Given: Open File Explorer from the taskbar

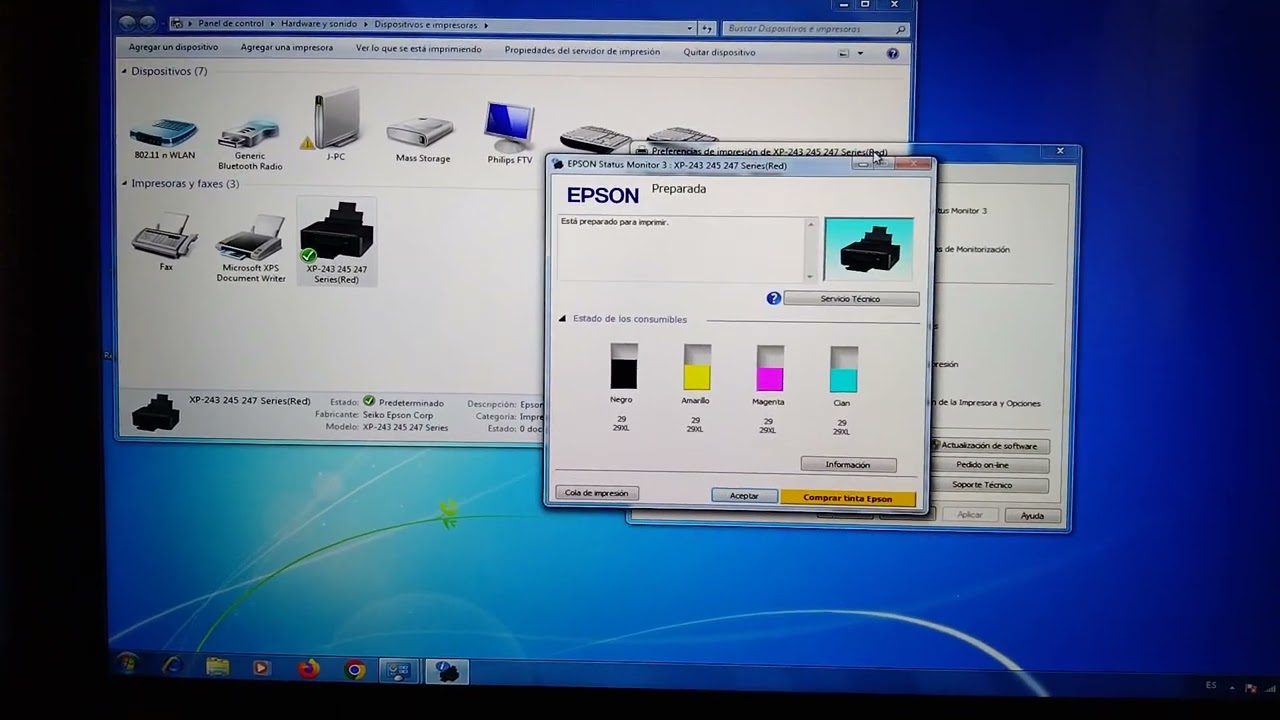Looking at the screenshot, I should 217,666.
